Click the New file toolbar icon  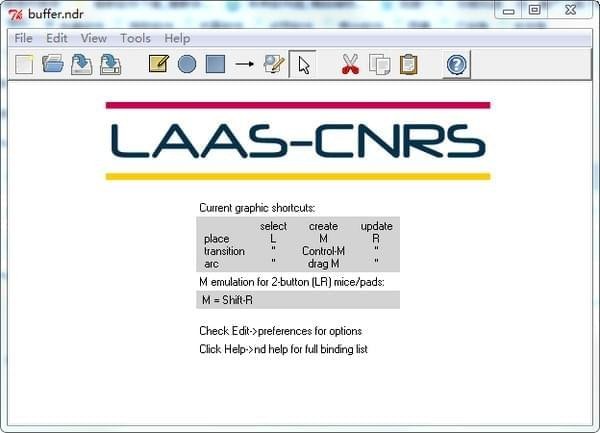pos(24,64)
